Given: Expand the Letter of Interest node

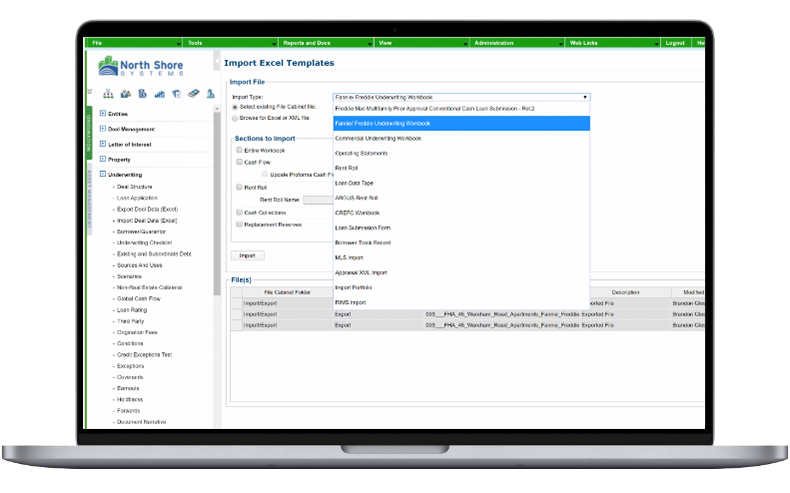Looking at the screenshot, I should tap(103, 144).
